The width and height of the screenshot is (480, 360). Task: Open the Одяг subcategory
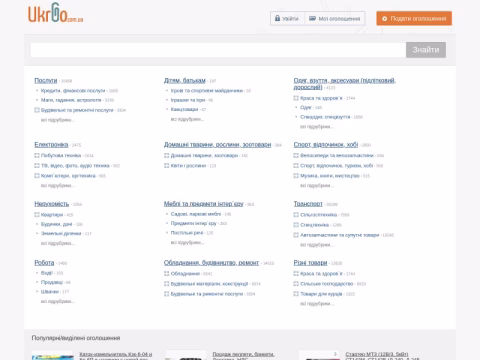tap(306, 107)
